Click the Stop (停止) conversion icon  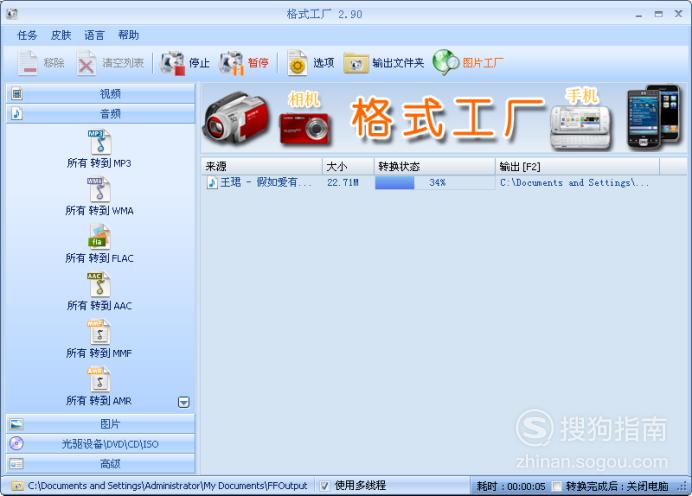[x=173, y=63]
